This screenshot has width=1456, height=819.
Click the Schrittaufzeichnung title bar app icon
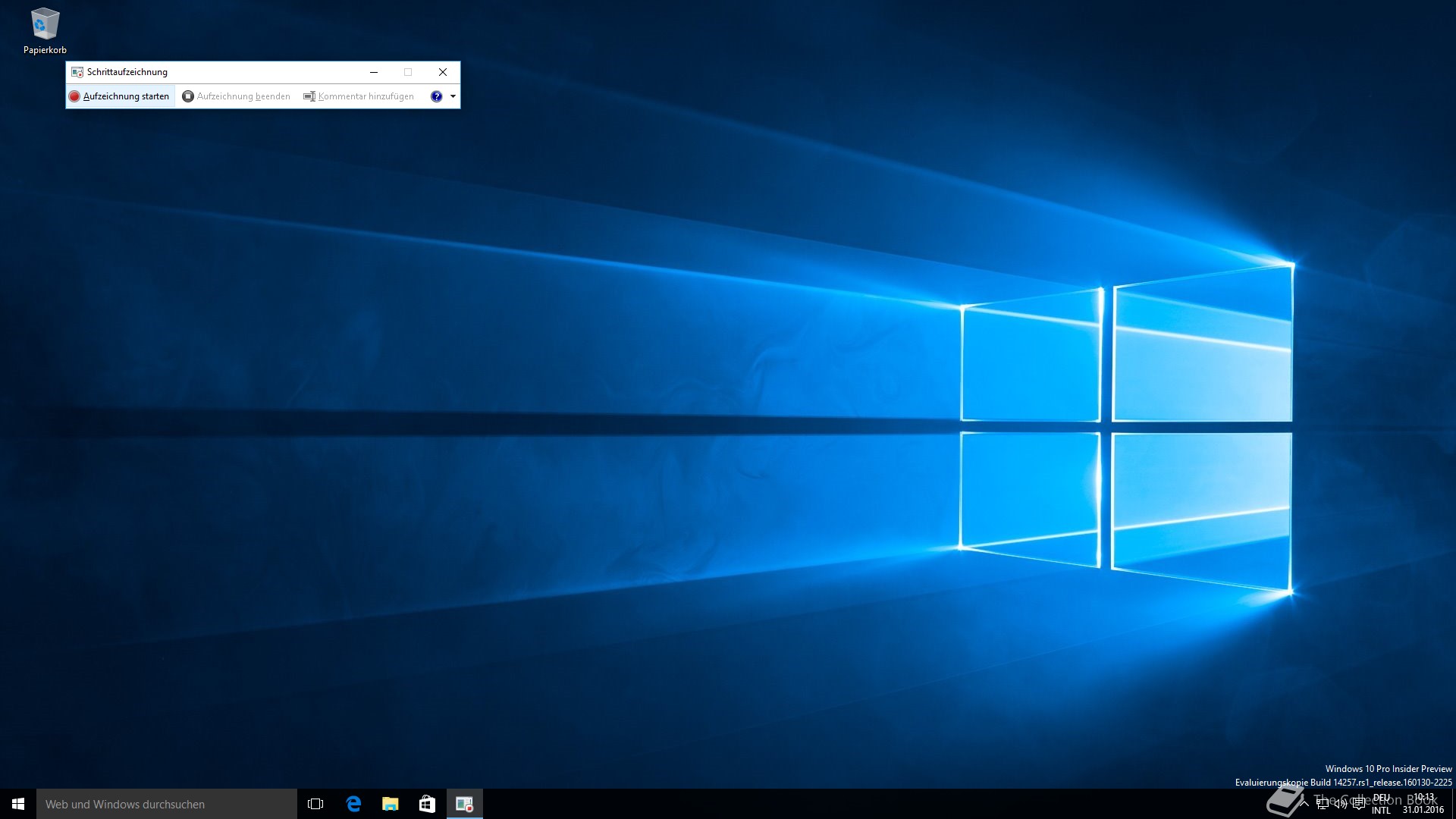tap(77, 72)
